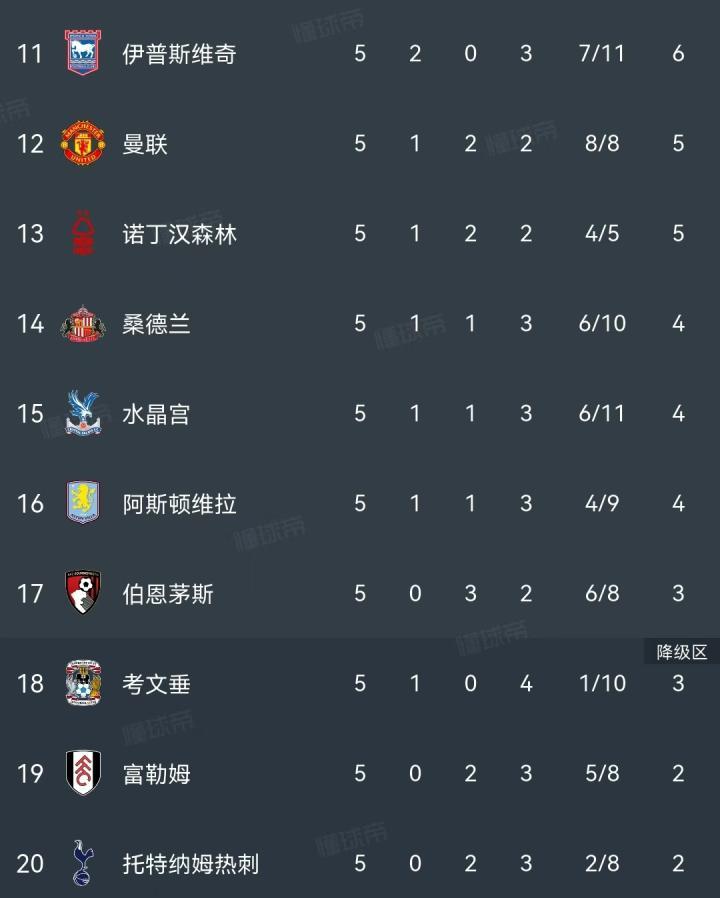Click the Sunderland club crest
This screenshot has height=898, width=720.
point(83,323)
